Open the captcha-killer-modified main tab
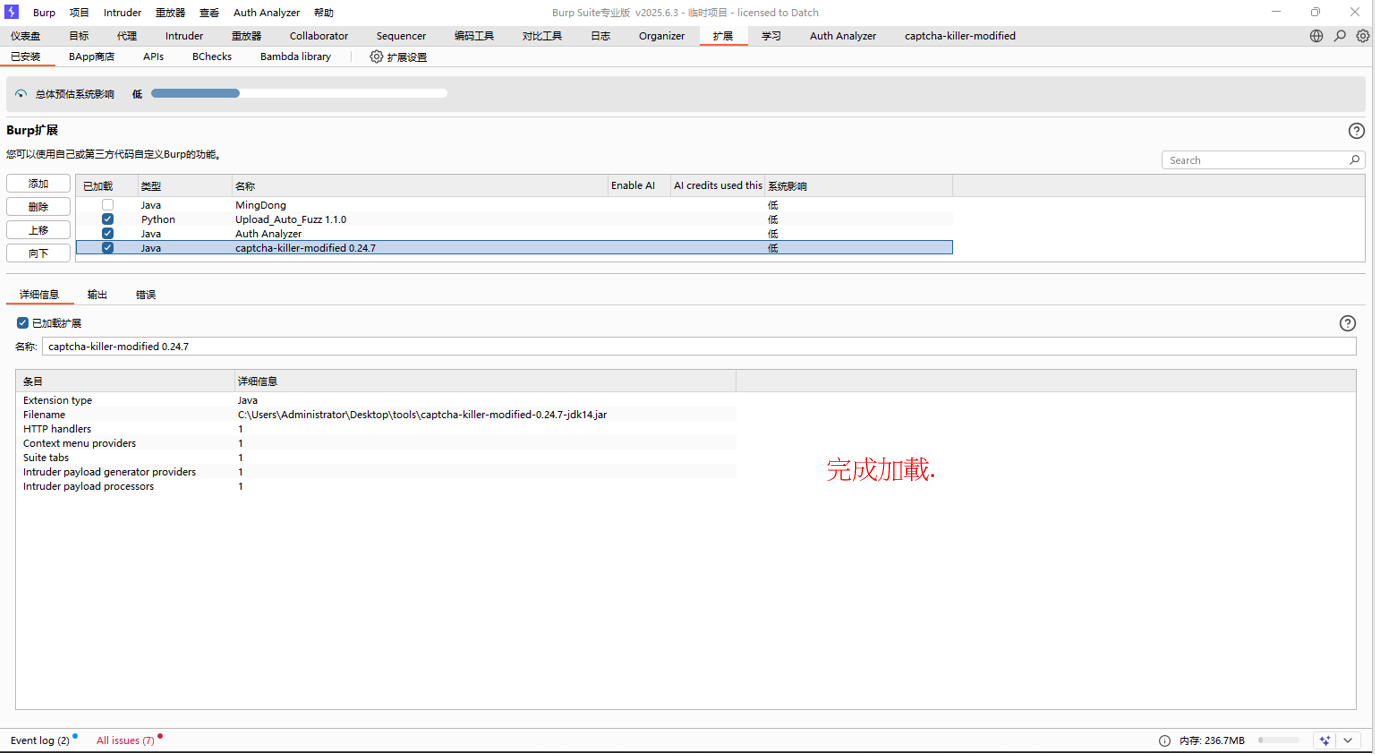 click(x=960, y=36)
